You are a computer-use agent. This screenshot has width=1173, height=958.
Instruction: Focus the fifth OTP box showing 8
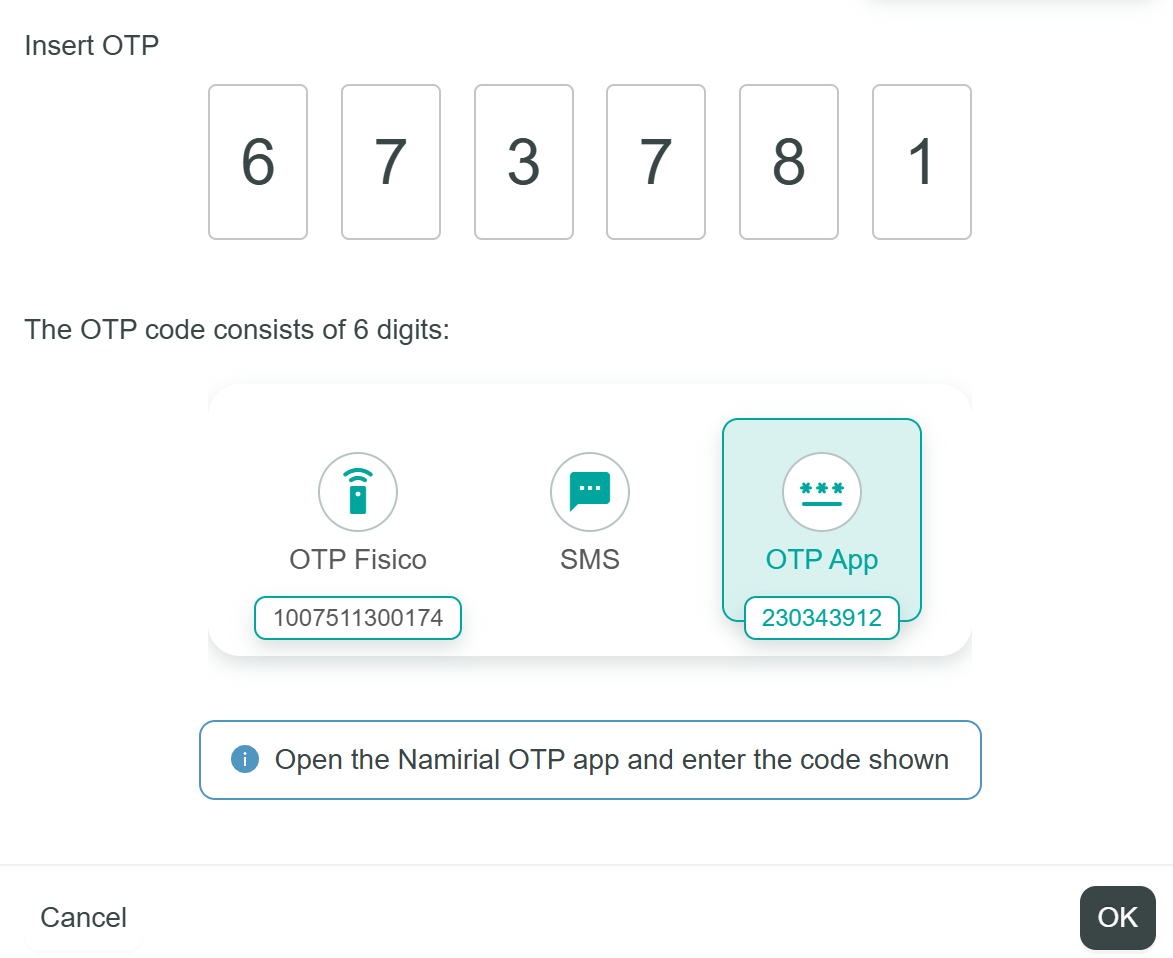789,162
